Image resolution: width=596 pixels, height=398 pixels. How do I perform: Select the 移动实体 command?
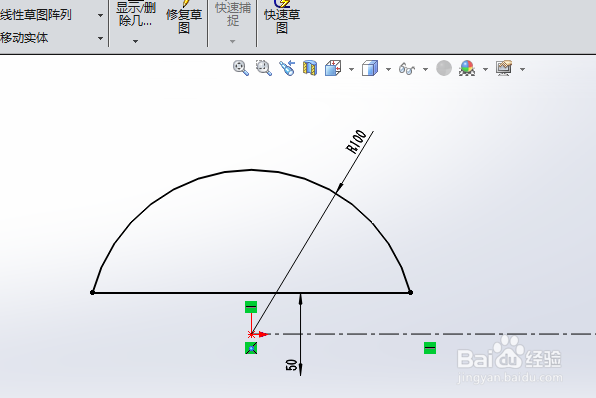(24, 38)
